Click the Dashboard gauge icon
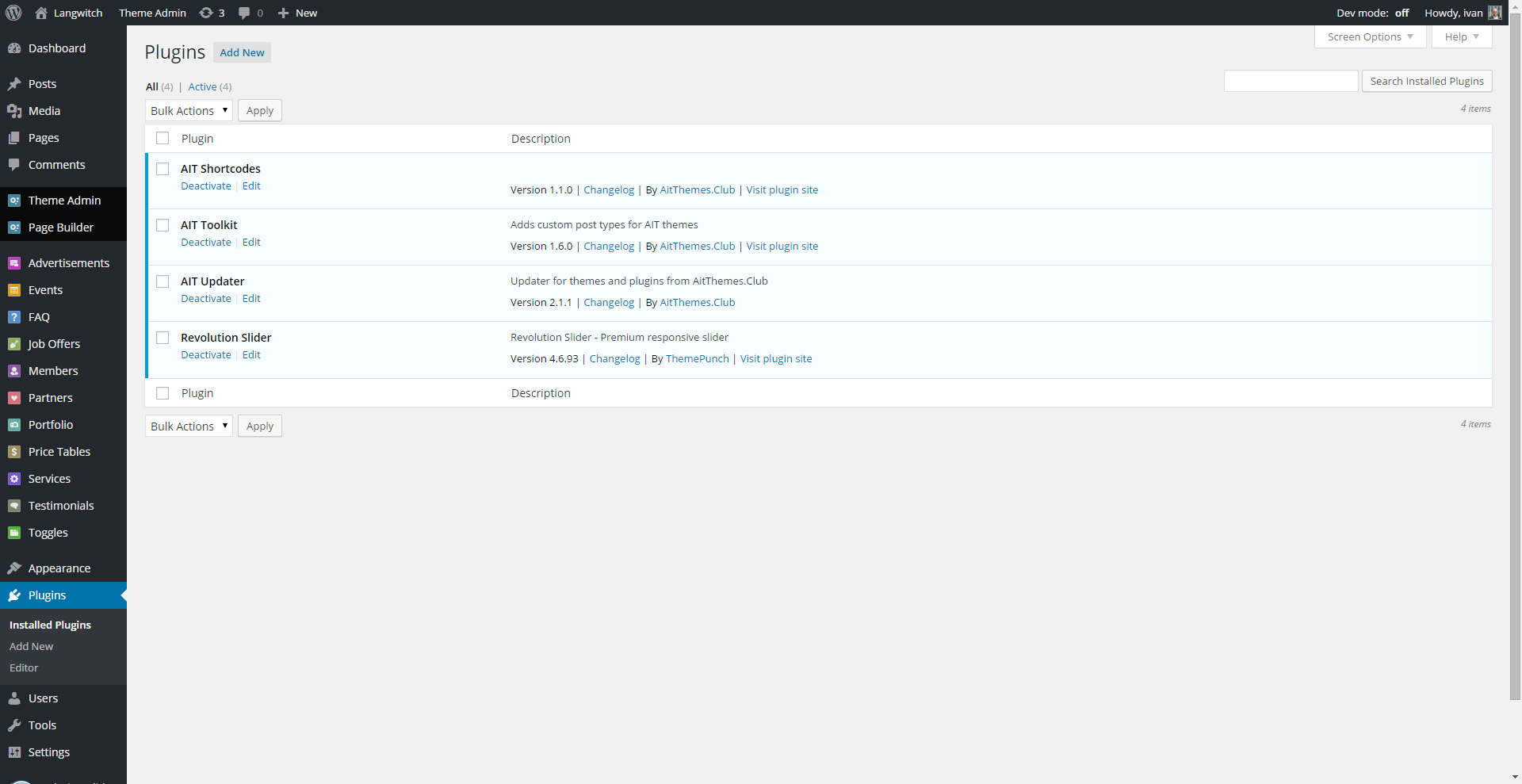The width and height of the screenshot is (1522, 784). click(14, 48)
